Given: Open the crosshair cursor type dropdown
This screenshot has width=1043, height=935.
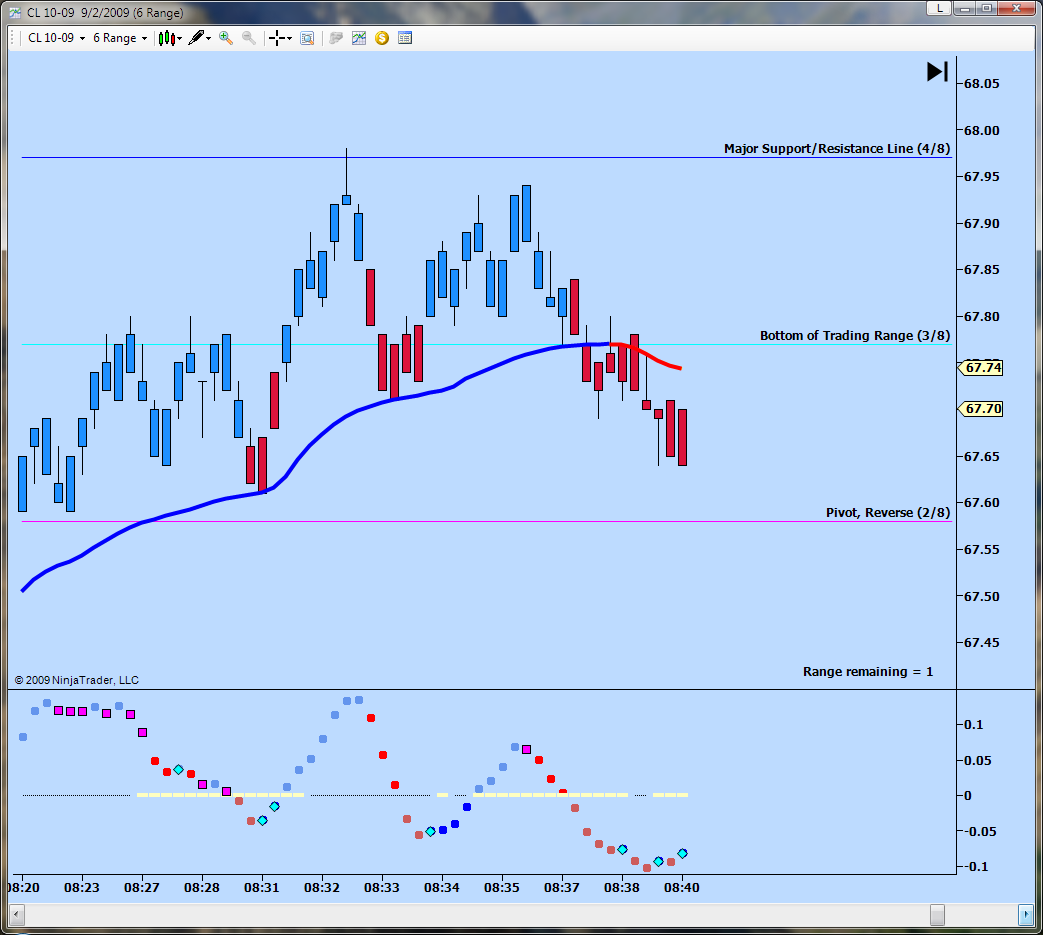Looking at the screenshot, I should (280, 38).
